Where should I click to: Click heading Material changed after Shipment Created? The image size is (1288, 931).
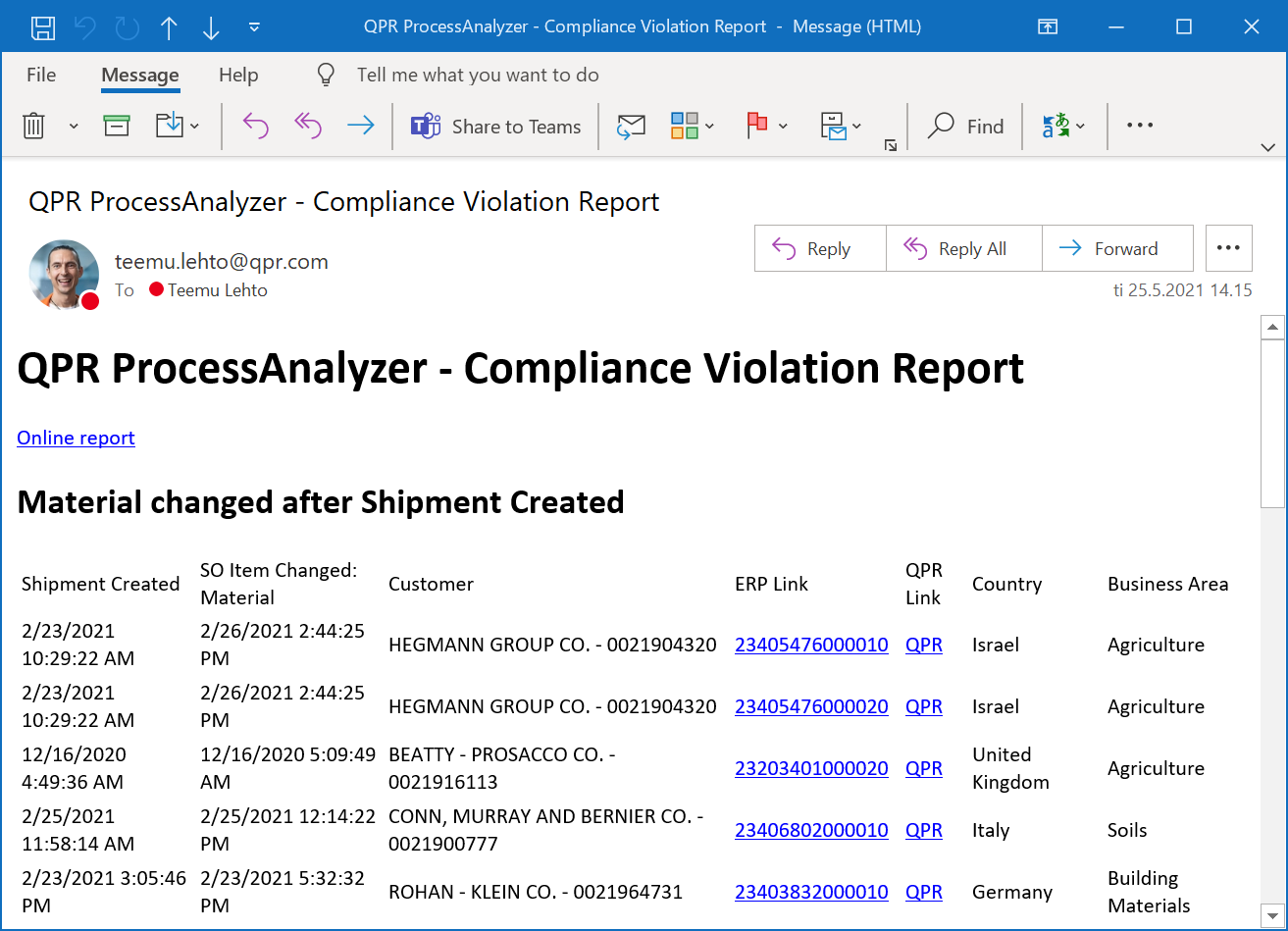321,502
